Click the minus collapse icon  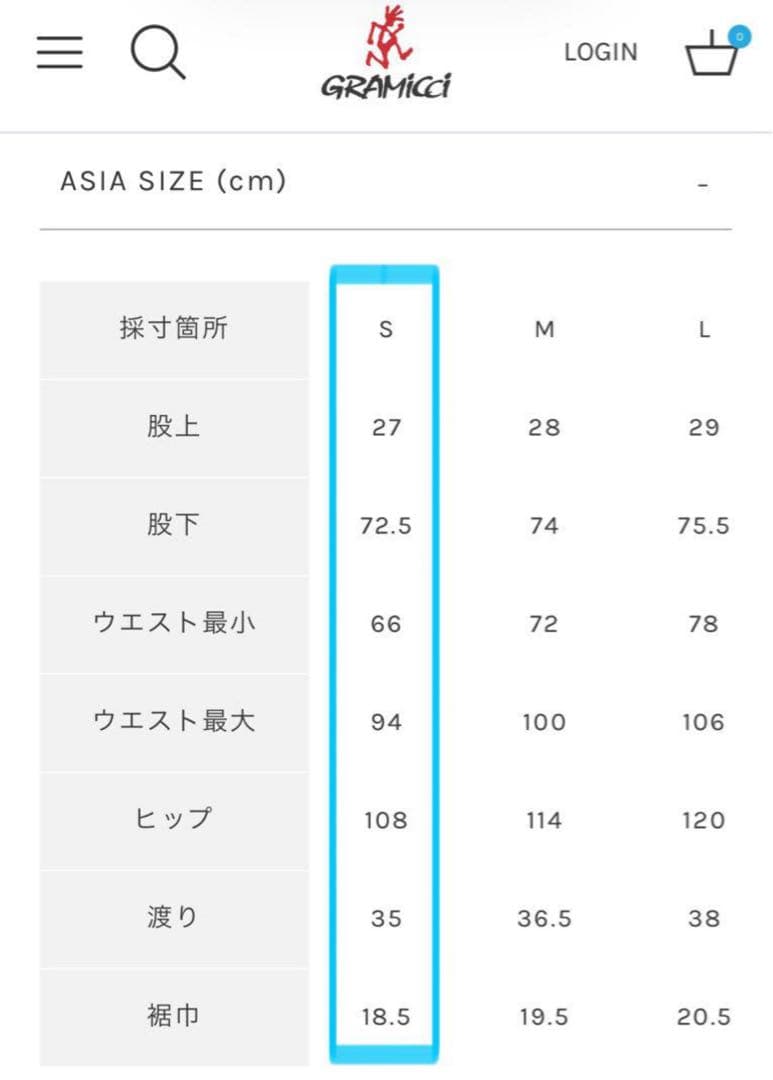pos(703,185)
